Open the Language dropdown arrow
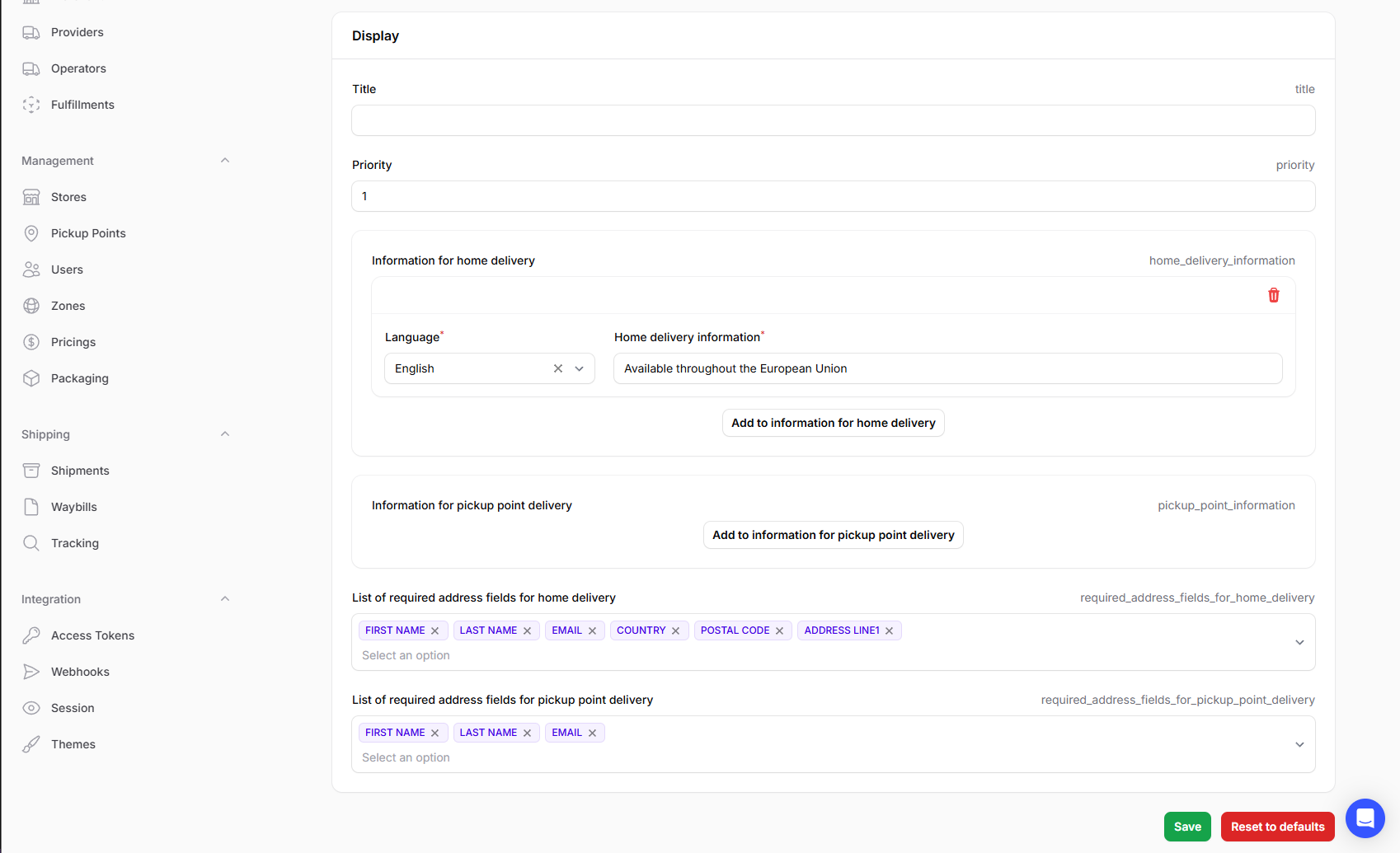Image resolution: width=1400 pixels, height=853 pixels. point(580,368)
